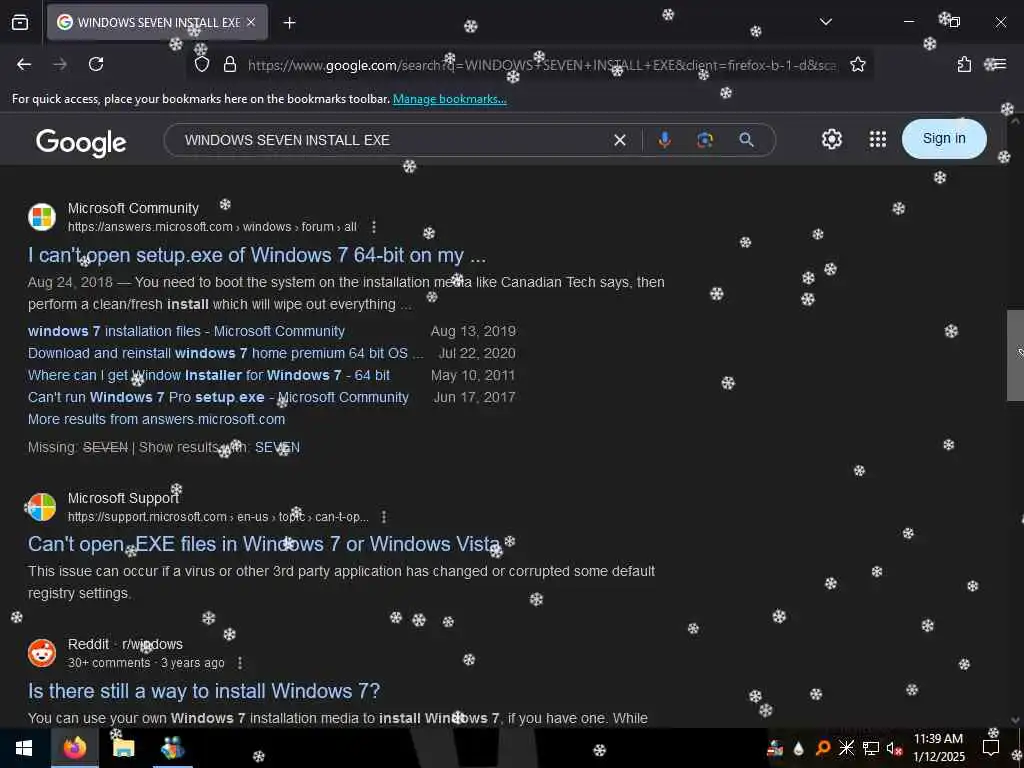Open the Manage bookmarks link
This screenshot has width=1024, height=768.
[x=449, y=99]
